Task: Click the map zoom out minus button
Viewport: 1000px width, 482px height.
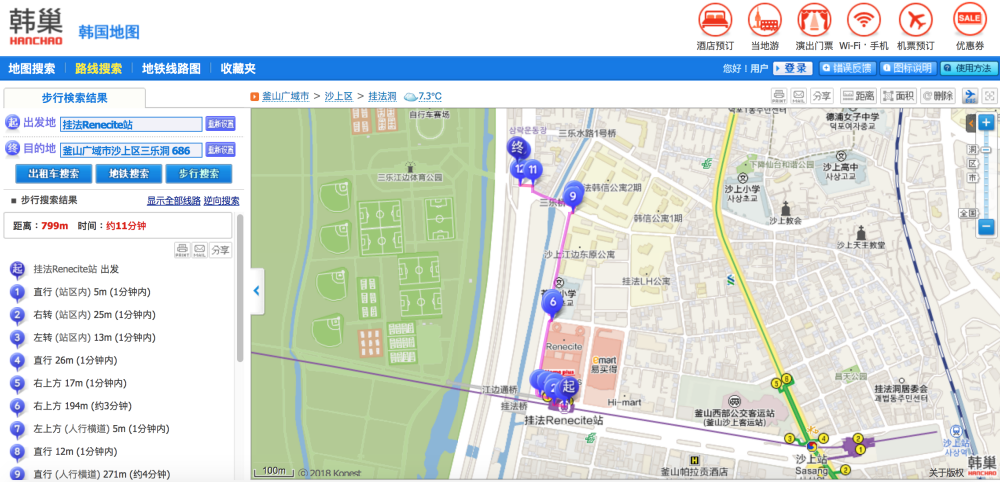Action: pos(986,227)
